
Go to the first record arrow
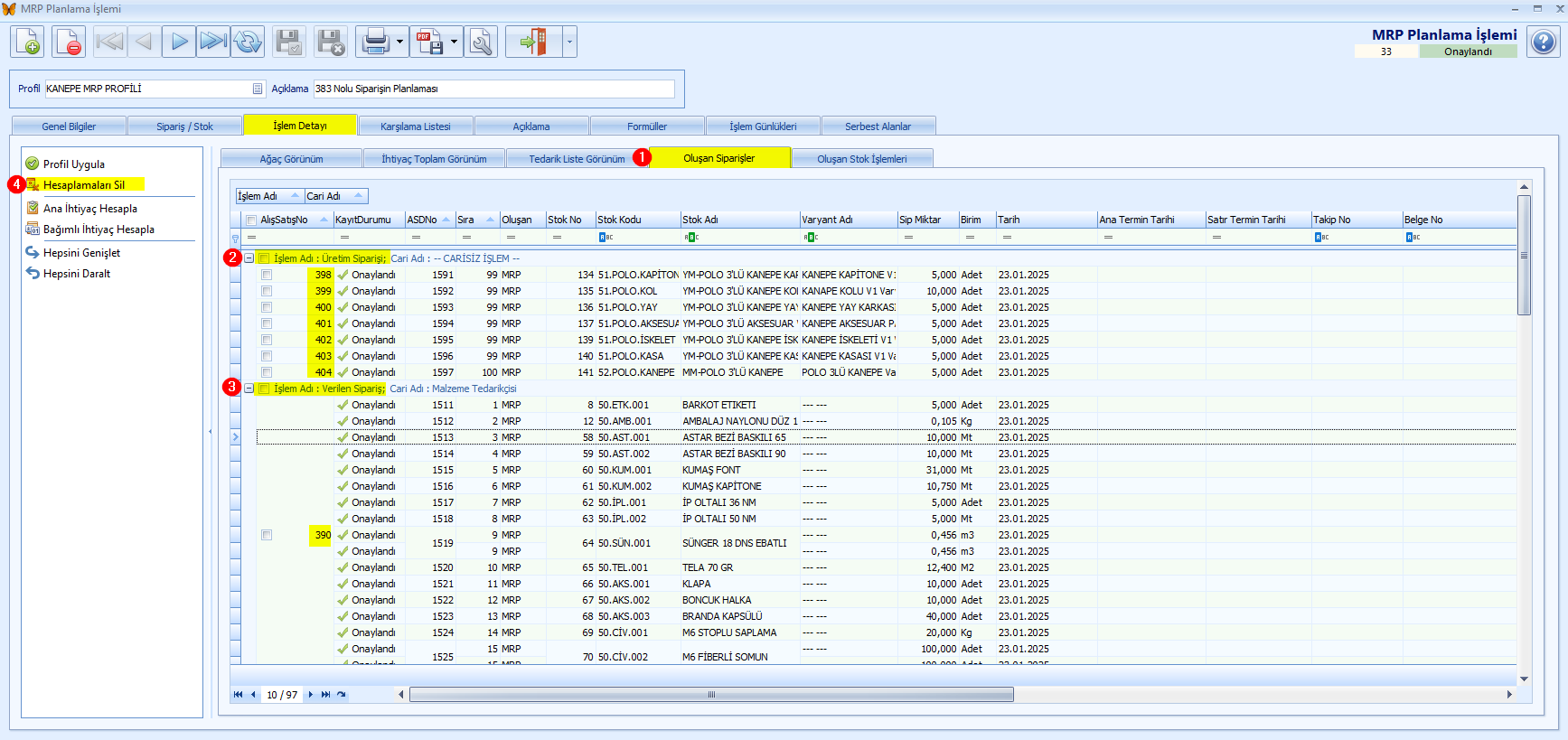[x=109, y=42]
